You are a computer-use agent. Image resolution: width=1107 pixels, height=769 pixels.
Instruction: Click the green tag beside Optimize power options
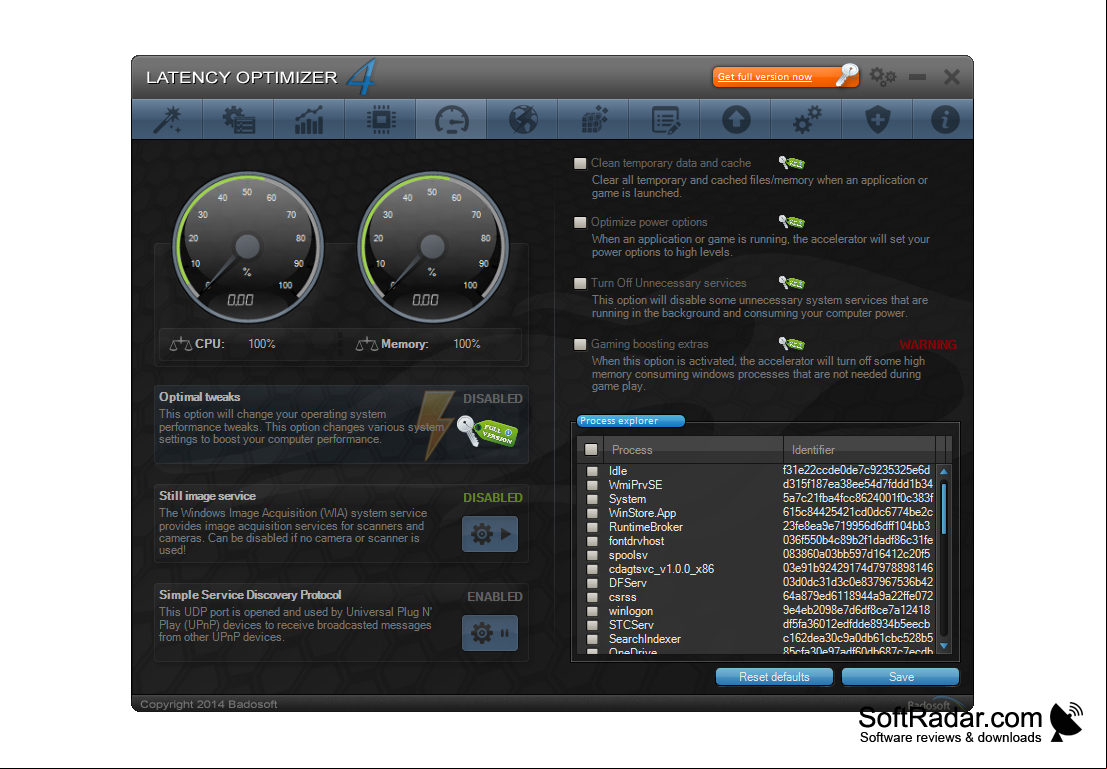[791, 222]
